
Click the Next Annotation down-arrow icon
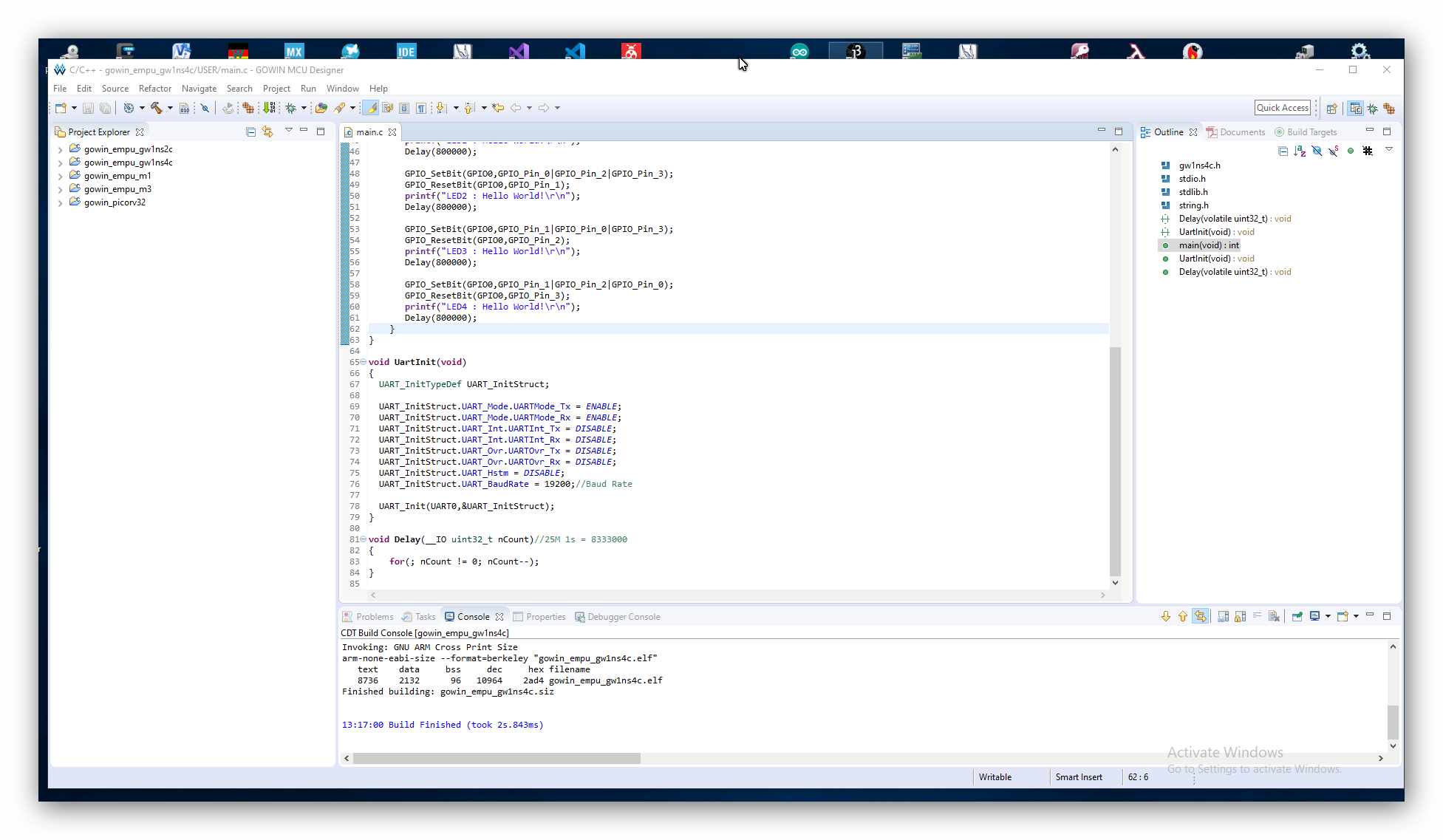441,108
